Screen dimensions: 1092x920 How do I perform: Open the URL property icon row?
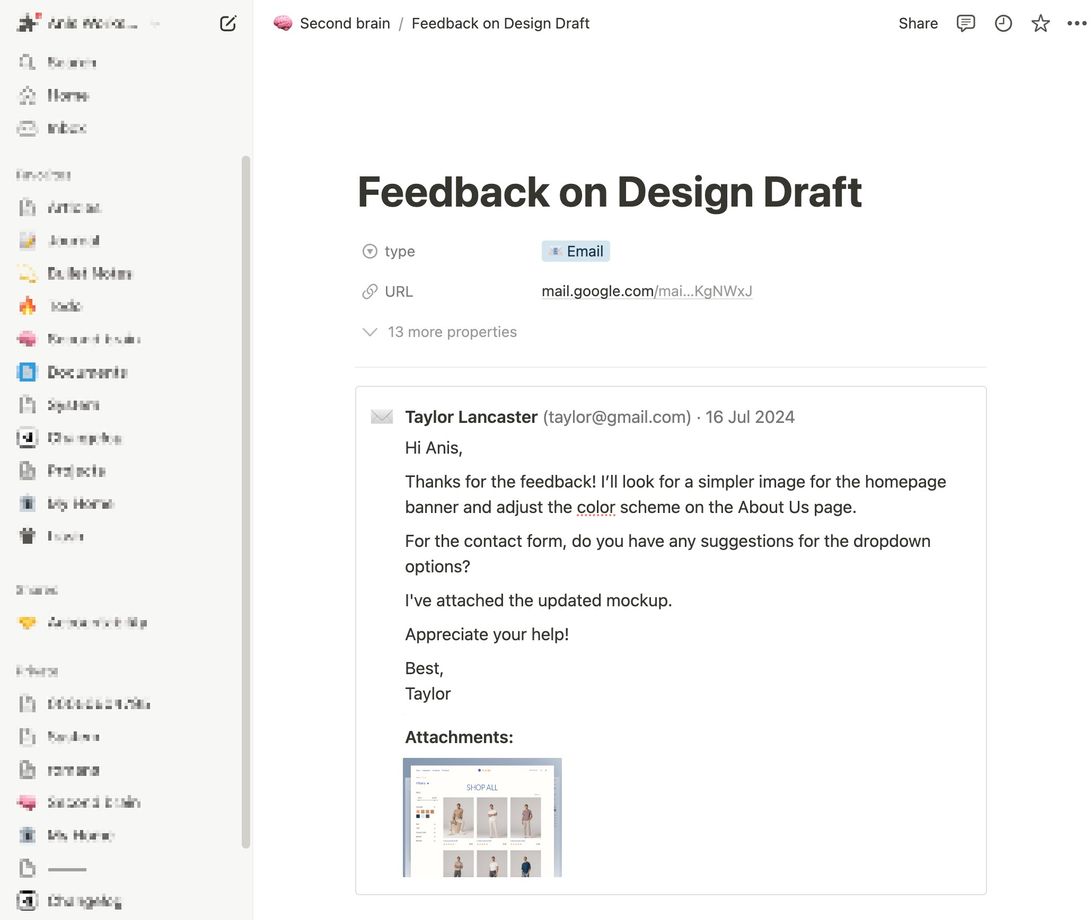pyautogui.click(x=370, y=291)
